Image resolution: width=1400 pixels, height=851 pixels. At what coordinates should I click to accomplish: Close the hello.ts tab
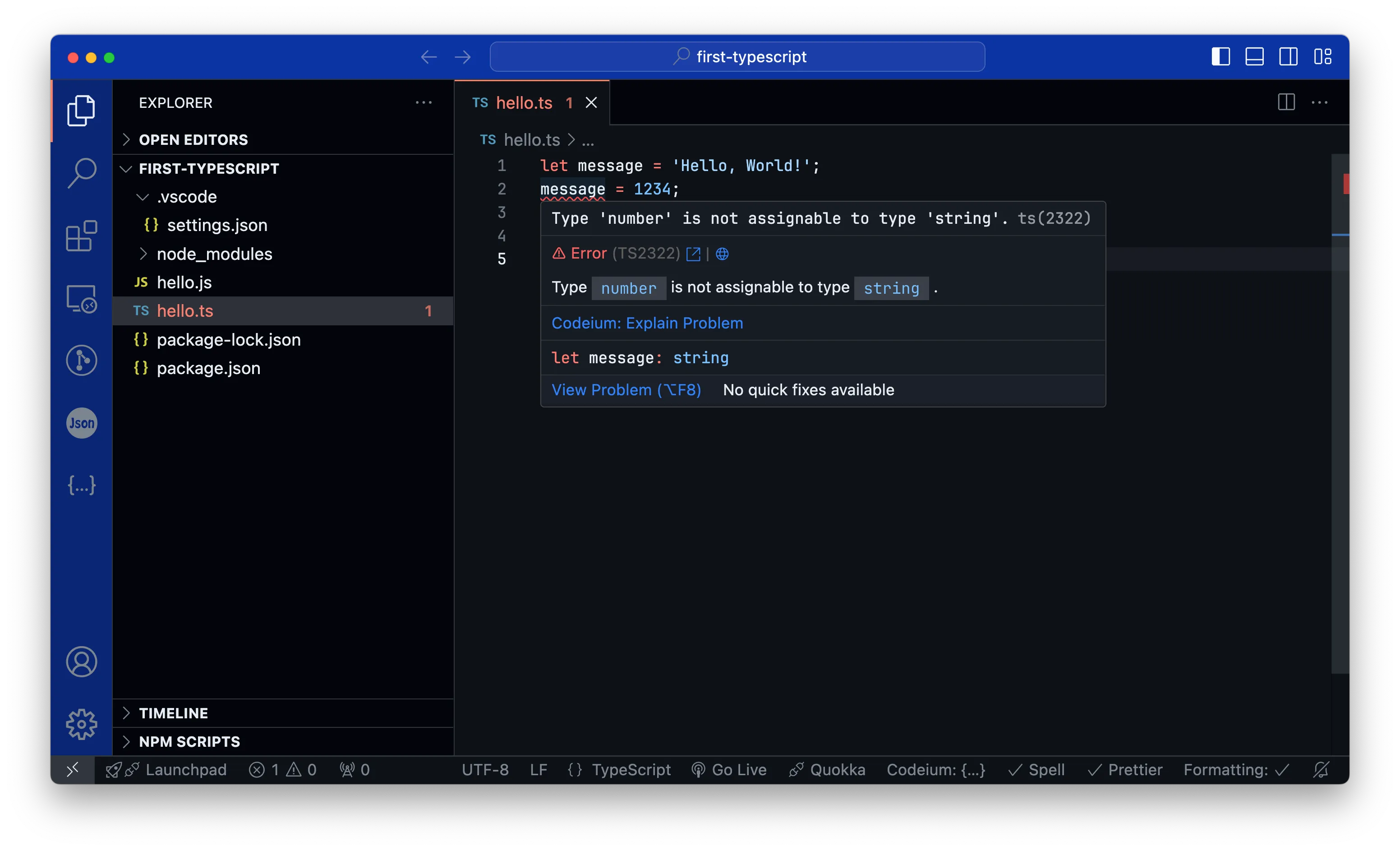point(591,103)
